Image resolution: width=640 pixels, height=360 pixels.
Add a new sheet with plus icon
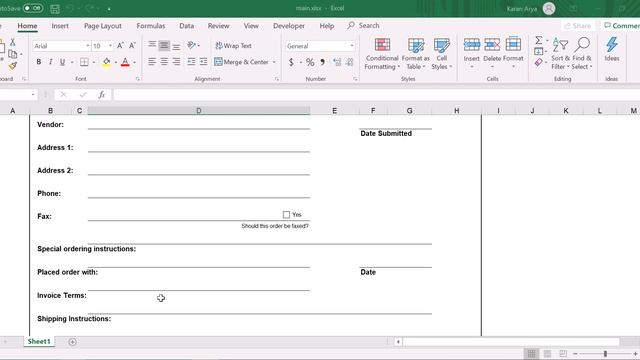click(72, 342)
